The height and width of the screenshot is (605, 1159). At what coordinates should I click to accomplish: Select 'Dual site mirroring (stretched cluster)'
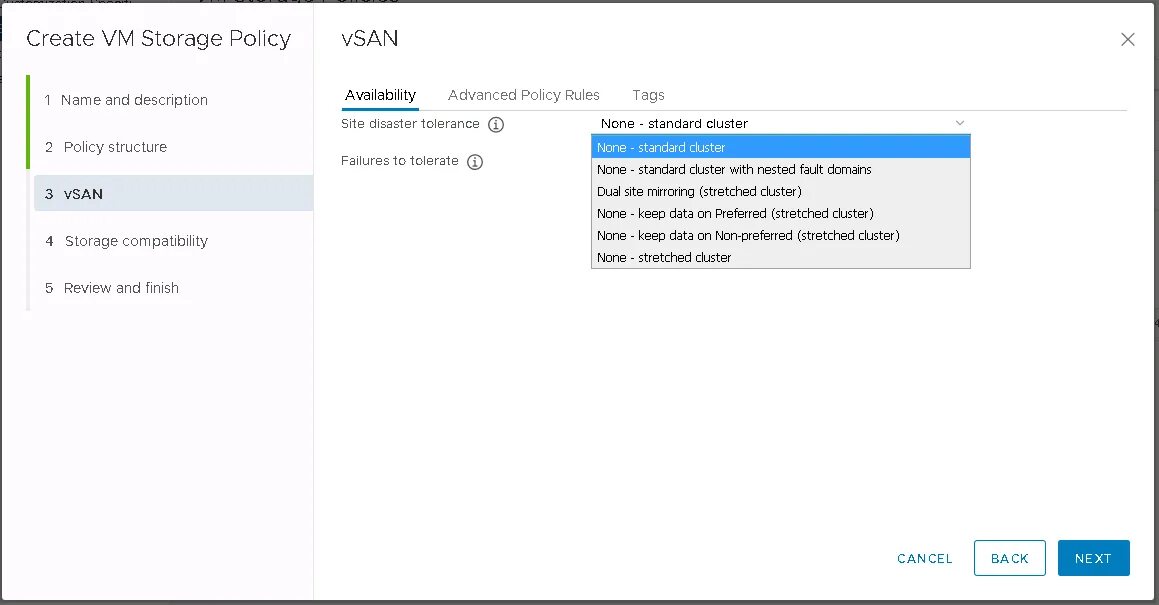[x=781, y=192]
